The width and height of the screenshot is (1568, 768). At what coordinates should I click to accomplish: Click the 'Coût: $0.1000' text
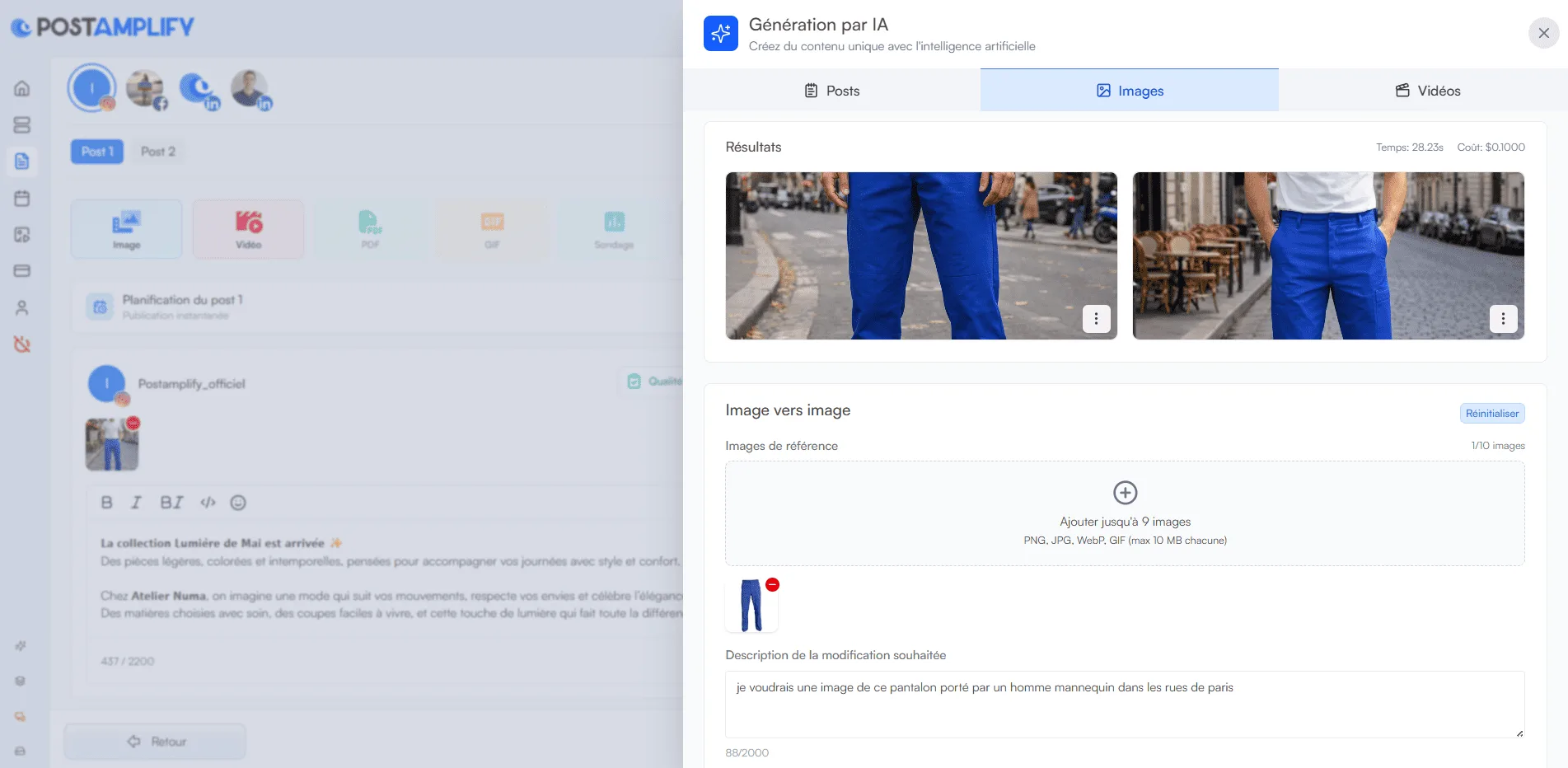[1491, 148]
